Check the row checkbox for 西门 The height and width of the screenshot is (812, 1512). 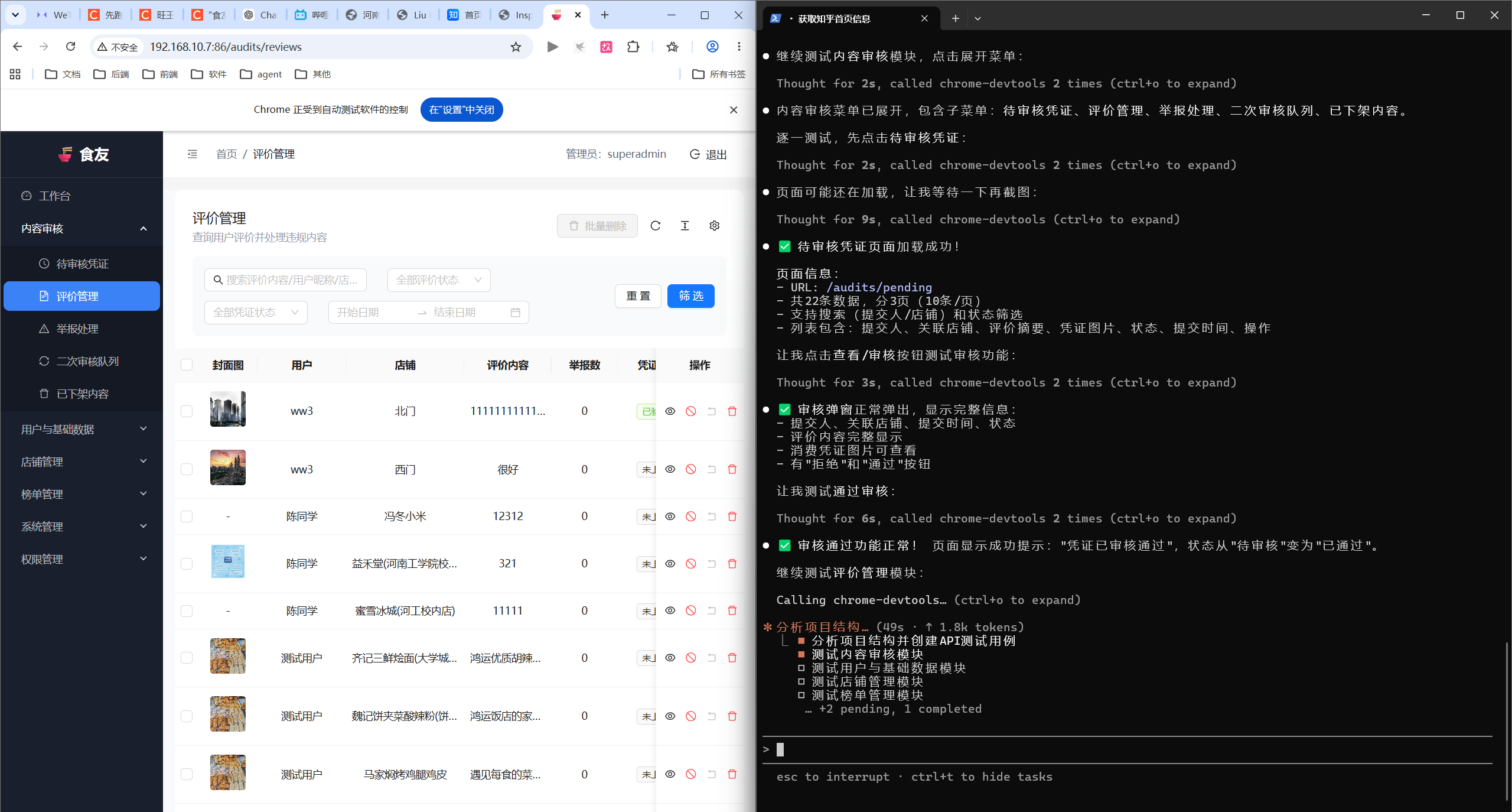tap(187, 469)
